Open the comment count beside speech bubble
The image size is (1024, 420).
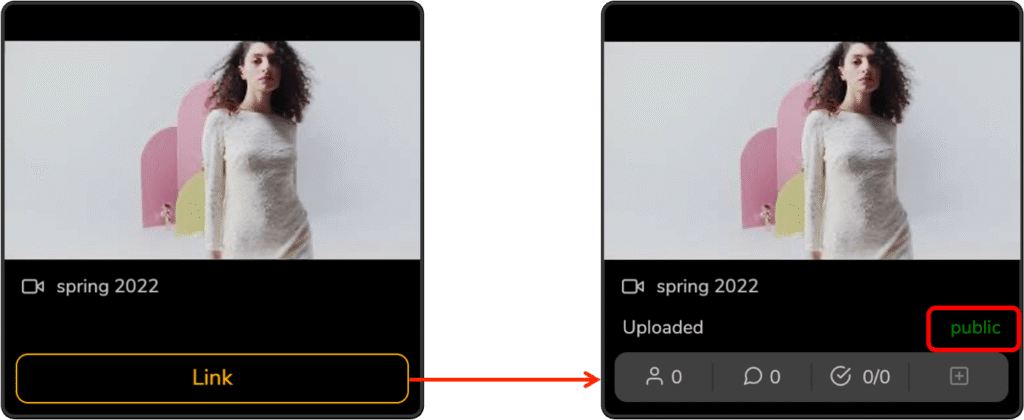click(x=775, y=377)
